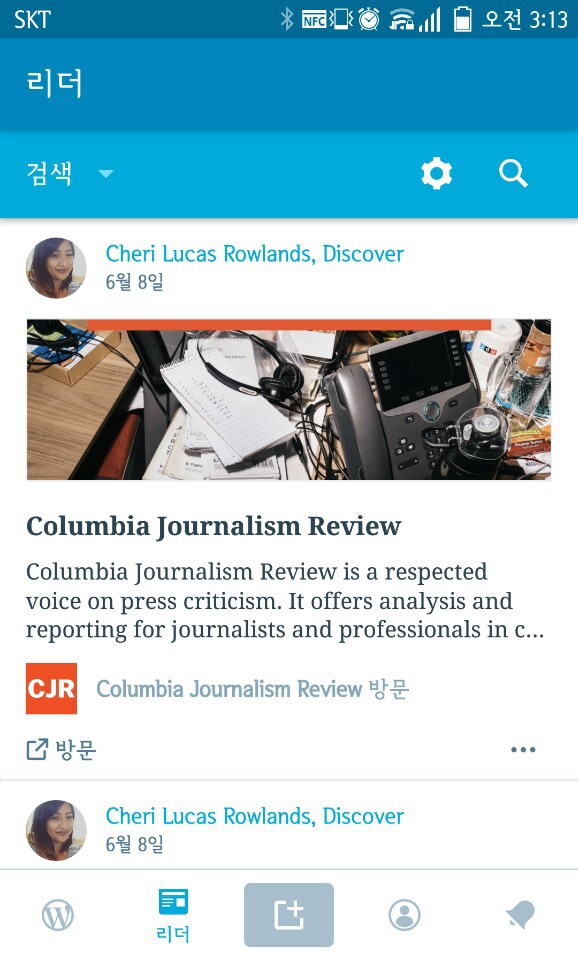
Task: Tap the CJR site logo icon
Action: (51, 689)
